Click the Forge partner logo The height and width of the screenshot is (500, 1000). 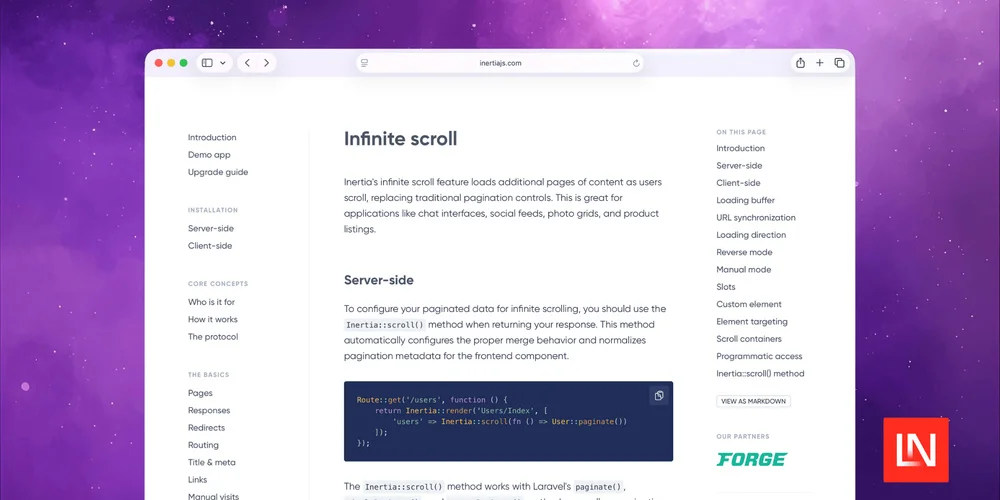752,459
